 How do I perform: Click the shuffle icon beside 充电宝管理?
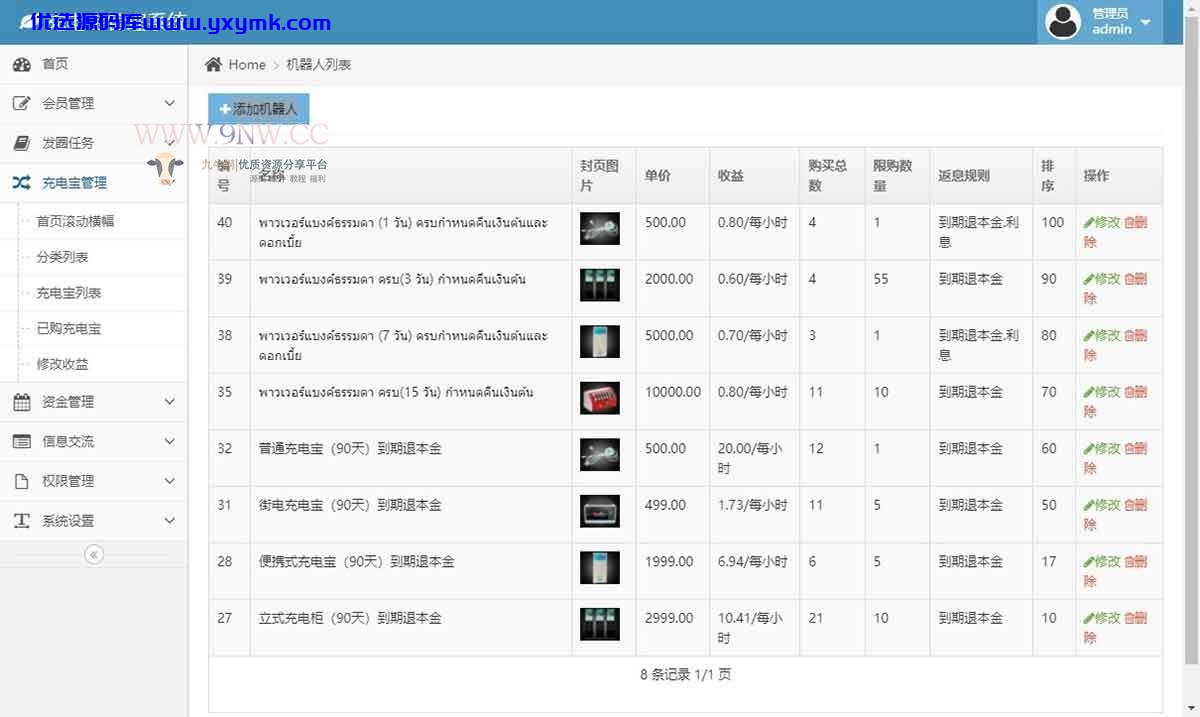22,183
